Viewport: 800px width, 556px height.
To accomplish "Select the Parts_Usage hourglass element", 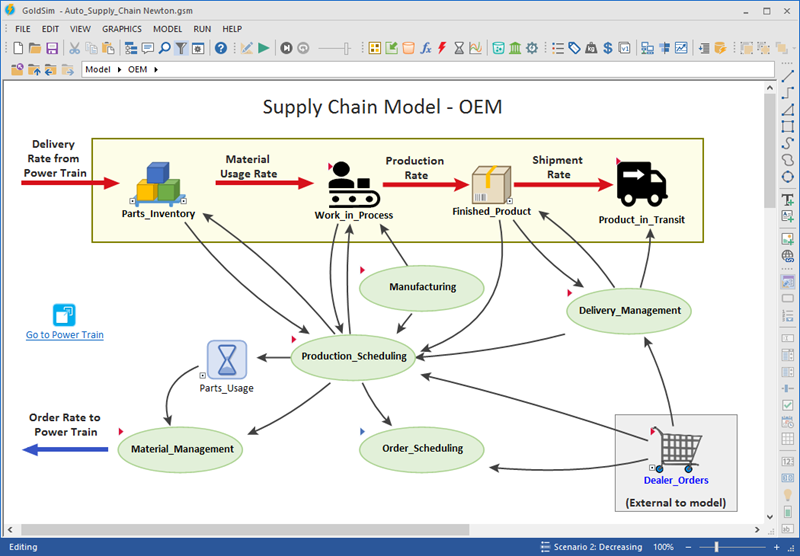I will [x=227, y=360].
